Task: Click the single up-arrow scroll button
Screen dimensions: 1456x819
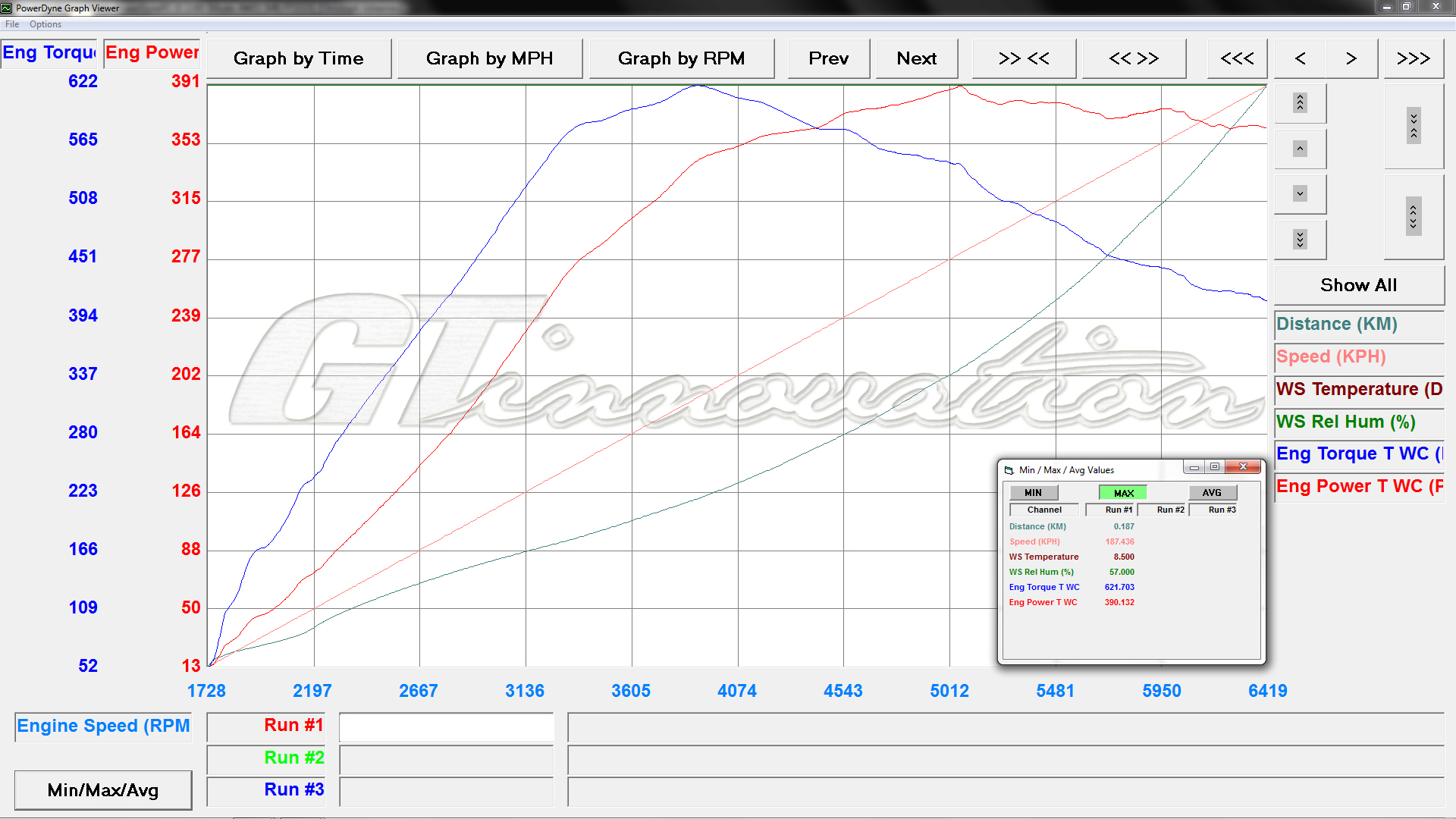Action: click(x=1300, y=149)
